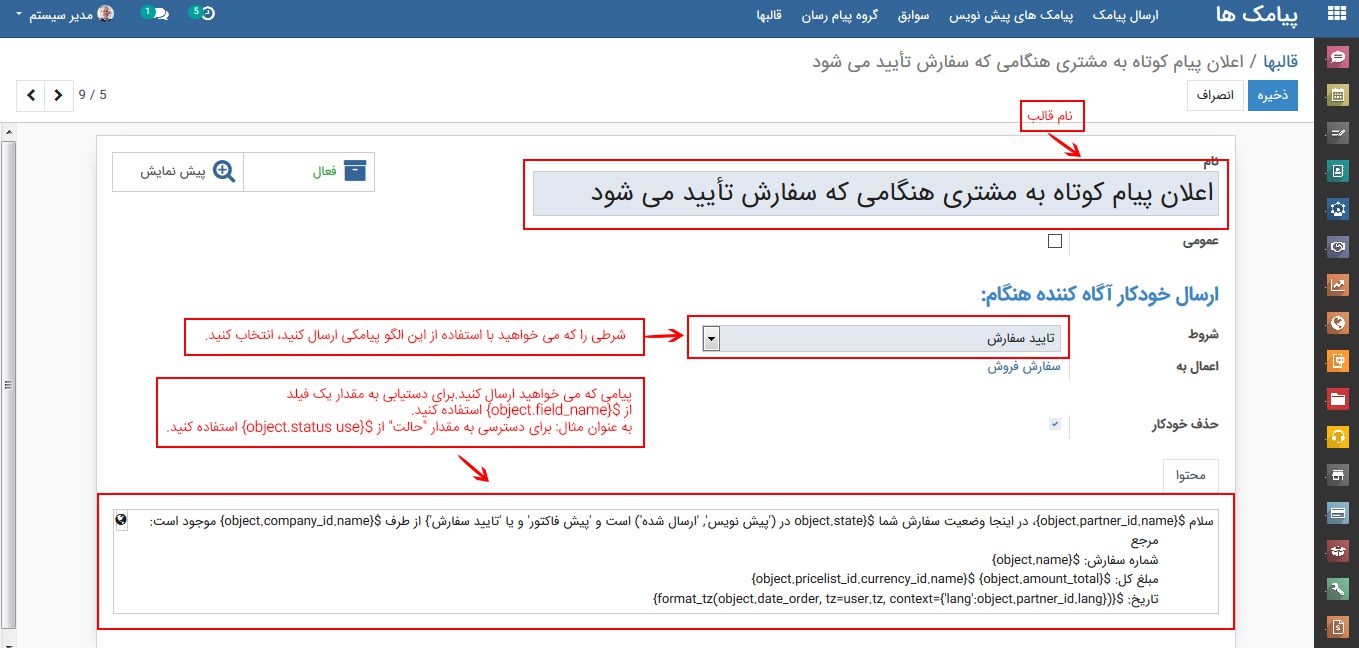
Task: Open the yellow headset support app icon
Action: tap(1337, 437)
